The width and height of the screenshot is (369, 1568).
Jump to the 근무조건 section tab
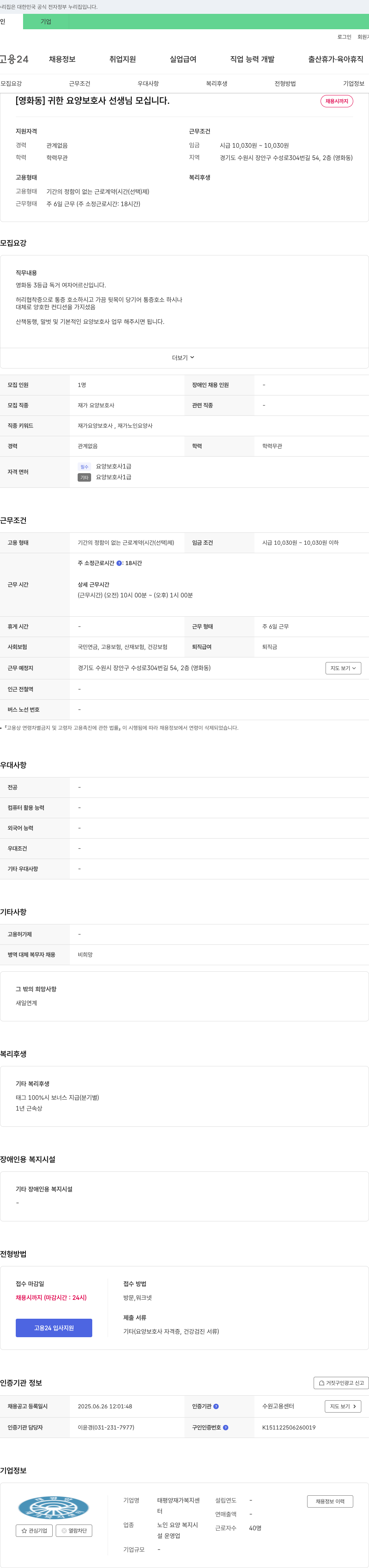tap(80, 83)
